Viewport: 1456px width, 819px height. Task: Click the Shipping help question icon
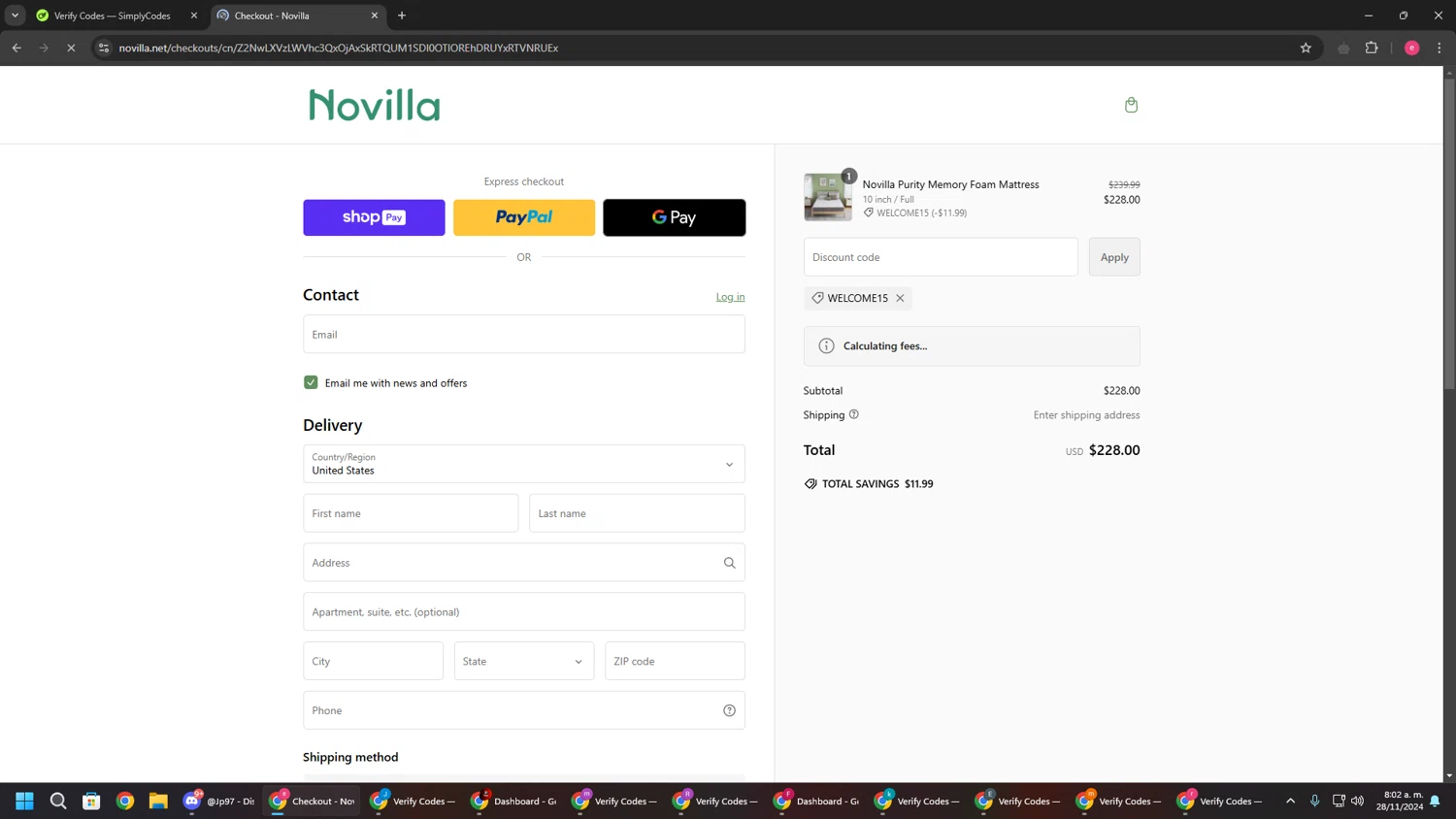(854, 414)
